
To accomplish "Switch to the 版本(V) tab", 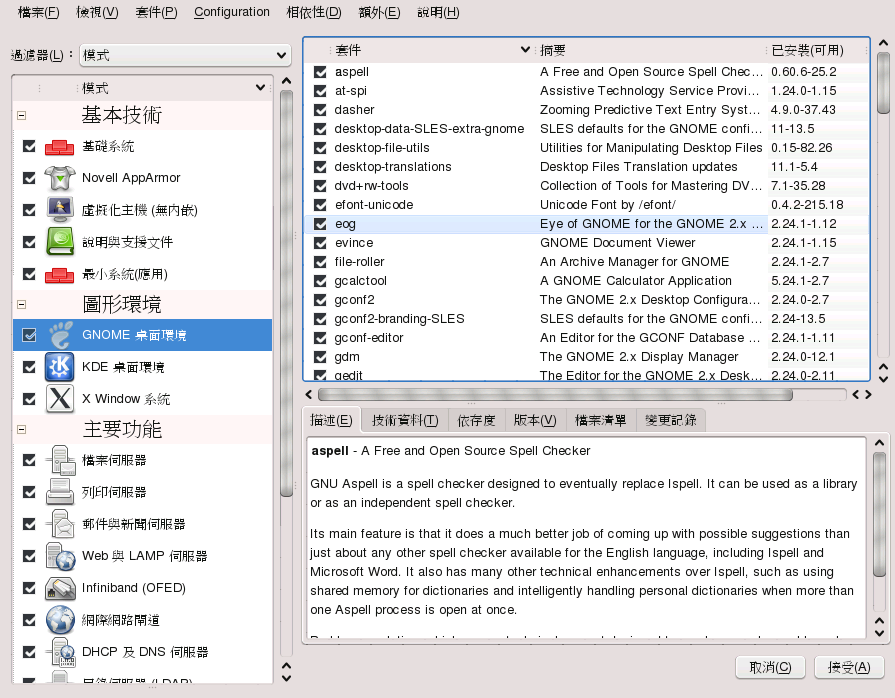I will pyautogui.click(x=535, y=421).
